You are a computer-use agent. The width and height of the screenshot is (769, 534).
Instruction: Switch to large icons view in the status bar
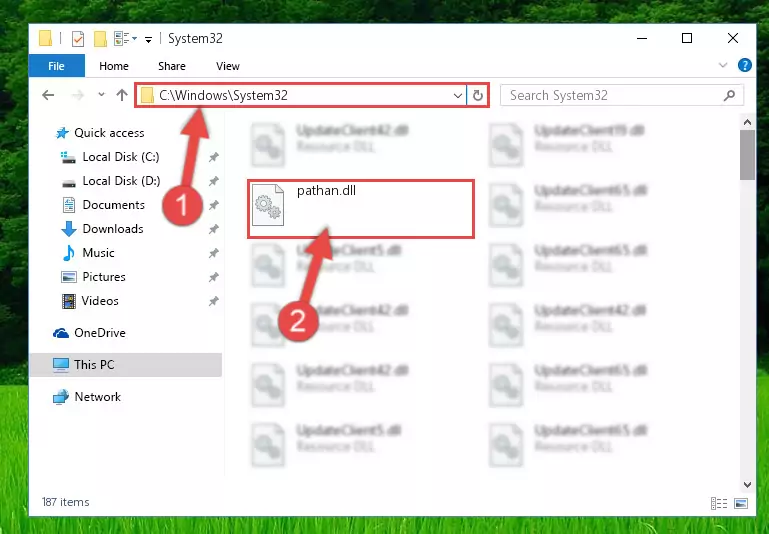pos(741,503)
